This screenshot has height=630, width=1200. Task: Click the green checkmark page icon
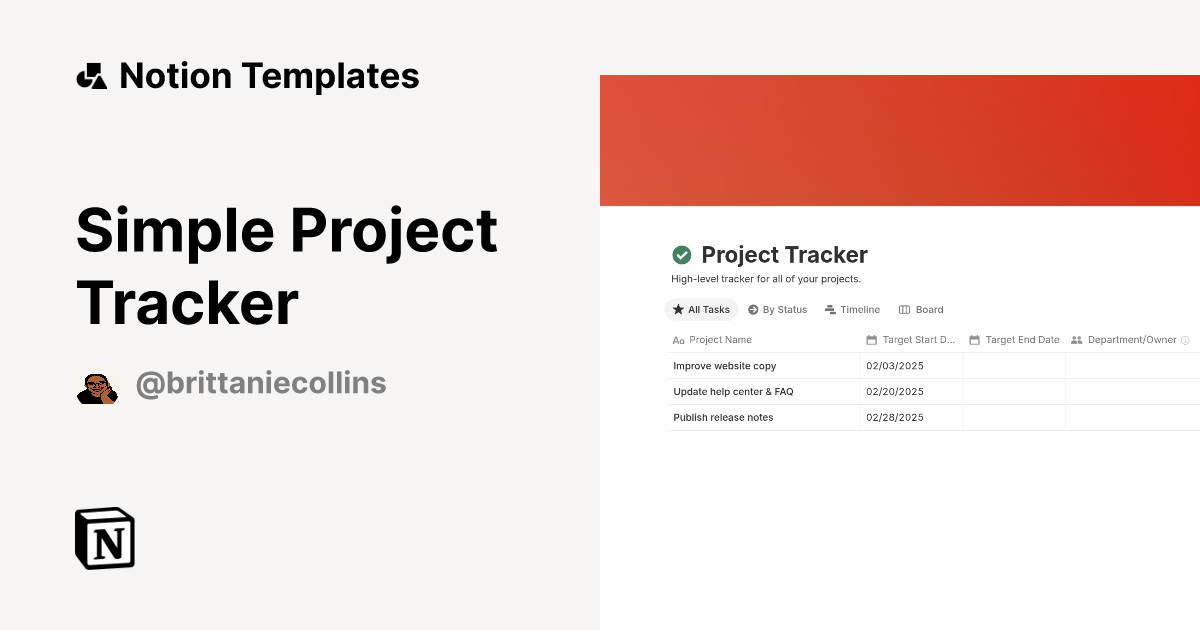681,254
